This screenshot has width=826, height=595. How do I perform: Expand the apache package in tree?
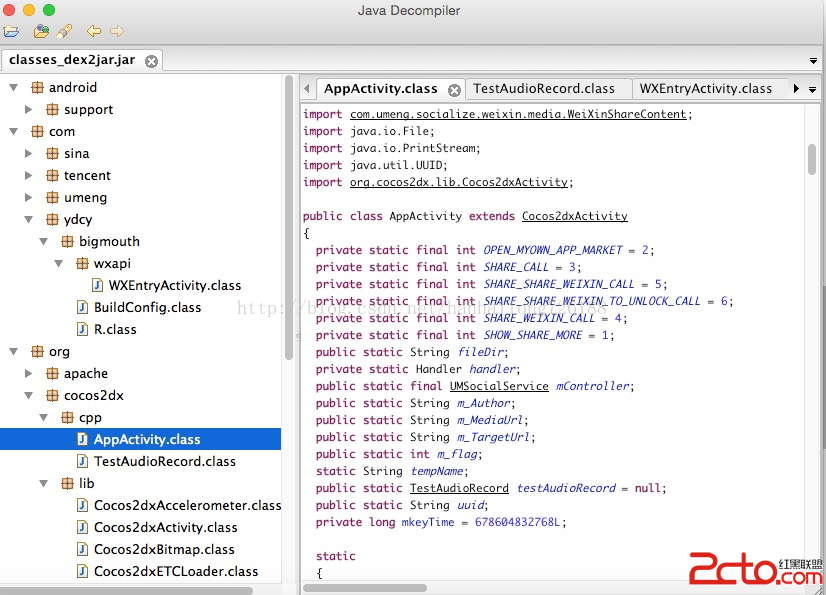[x=29, y=374]
